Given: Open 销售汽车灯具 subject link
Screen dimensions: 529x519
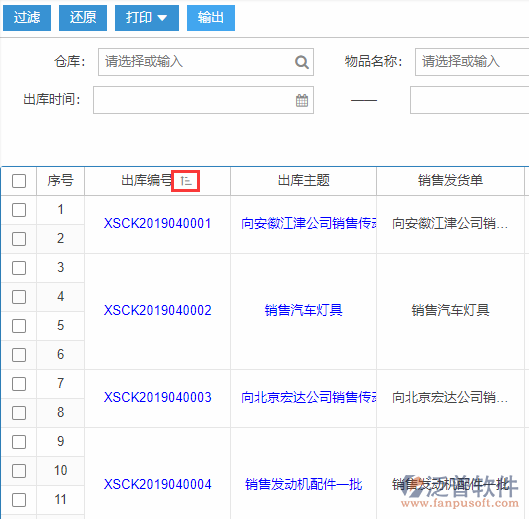Looking at the screenshot, I should point(304,310).
